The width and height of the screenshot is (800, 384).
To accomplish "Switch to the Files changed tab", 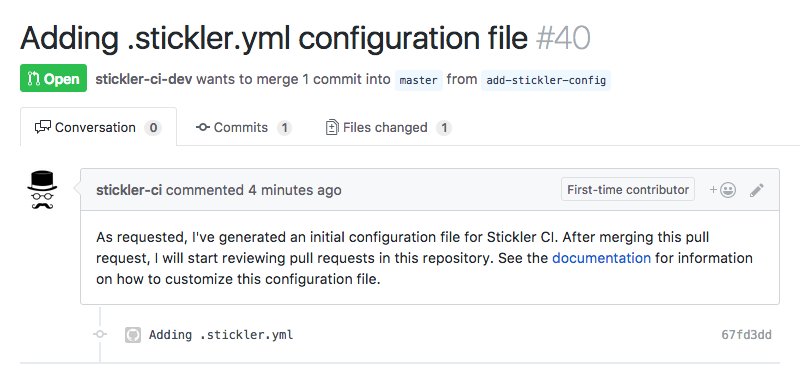I will [x=388, y=127].
